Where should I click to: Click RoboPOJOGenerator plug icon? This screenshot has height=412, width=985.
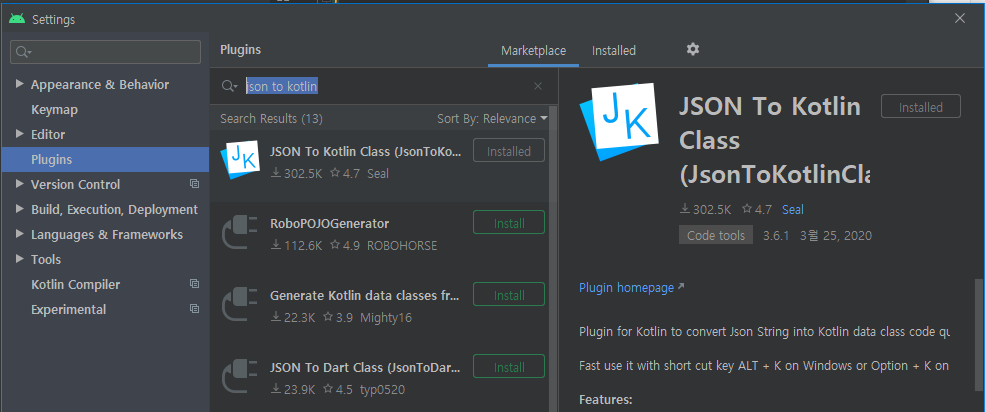point(240,232)
